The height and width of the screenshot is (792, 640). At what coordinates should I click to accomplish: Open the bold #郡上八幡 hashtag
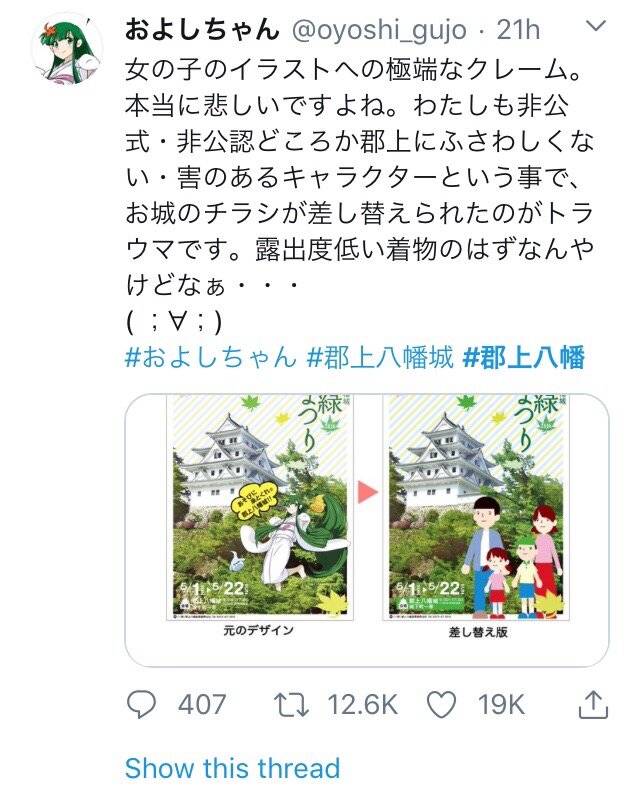coord(523,358)
